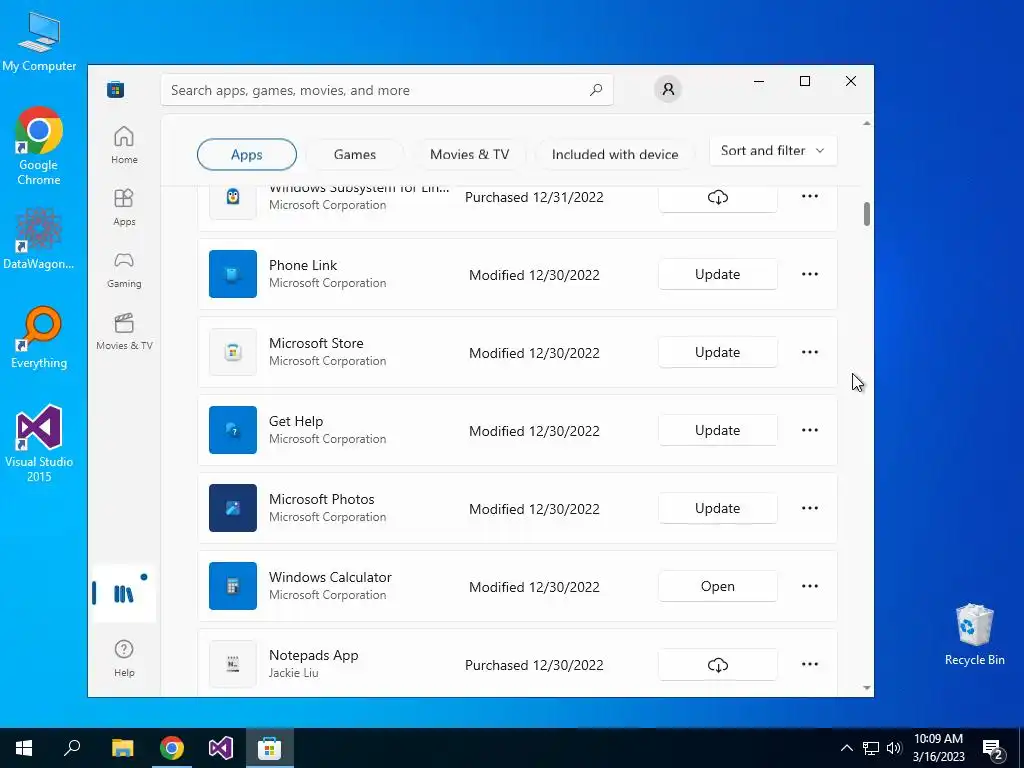
Task: Download Windows Subsystem for Linux via cloud icon
Action: 718,197
